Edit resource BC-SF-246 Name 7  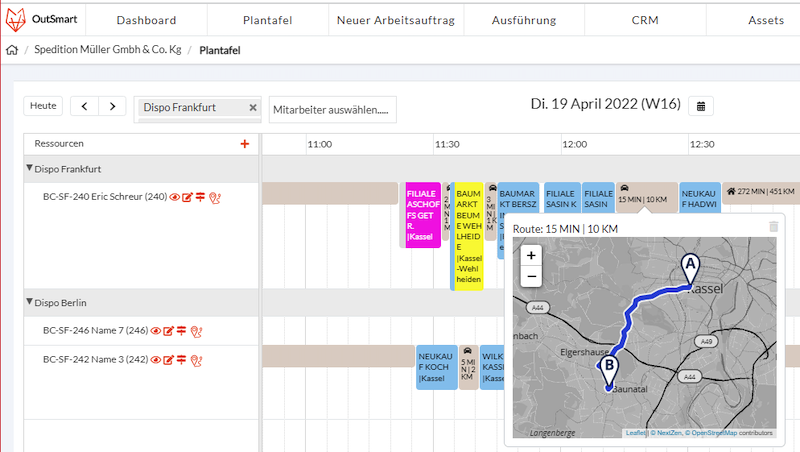click(x=168, y=331)
